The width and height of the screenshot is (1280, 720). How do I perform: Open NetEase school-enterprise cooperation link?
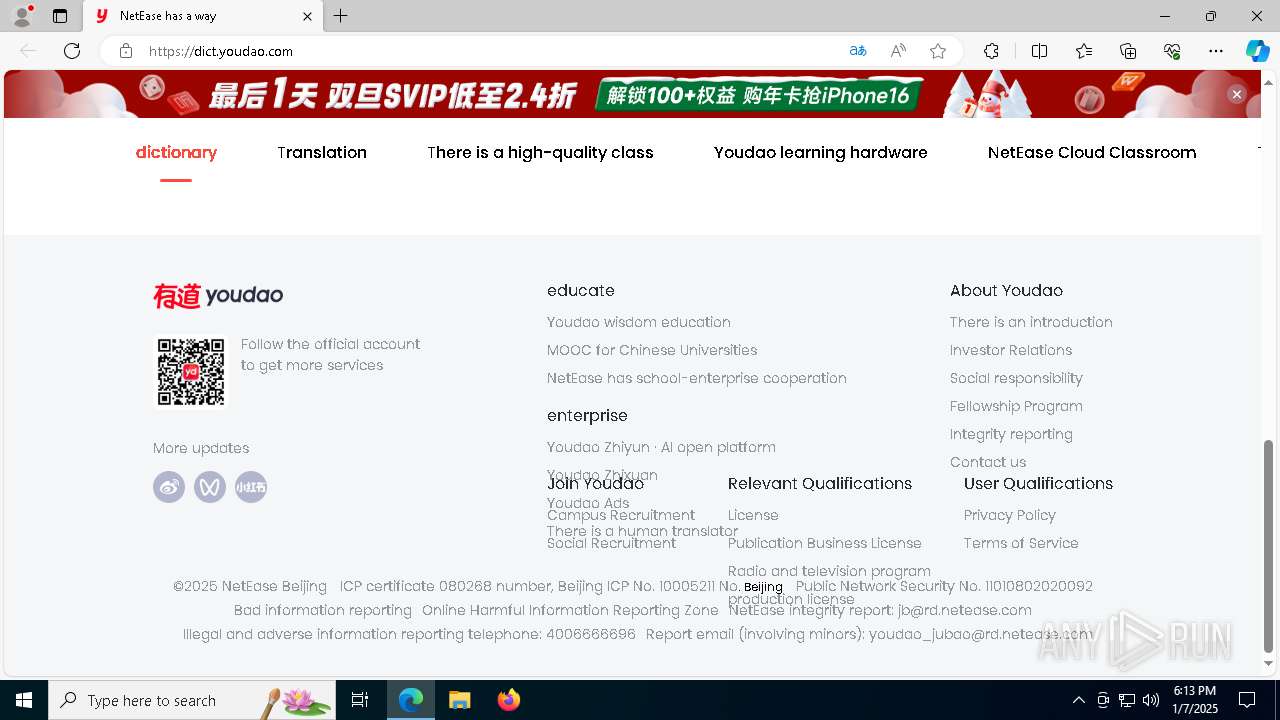697,378
